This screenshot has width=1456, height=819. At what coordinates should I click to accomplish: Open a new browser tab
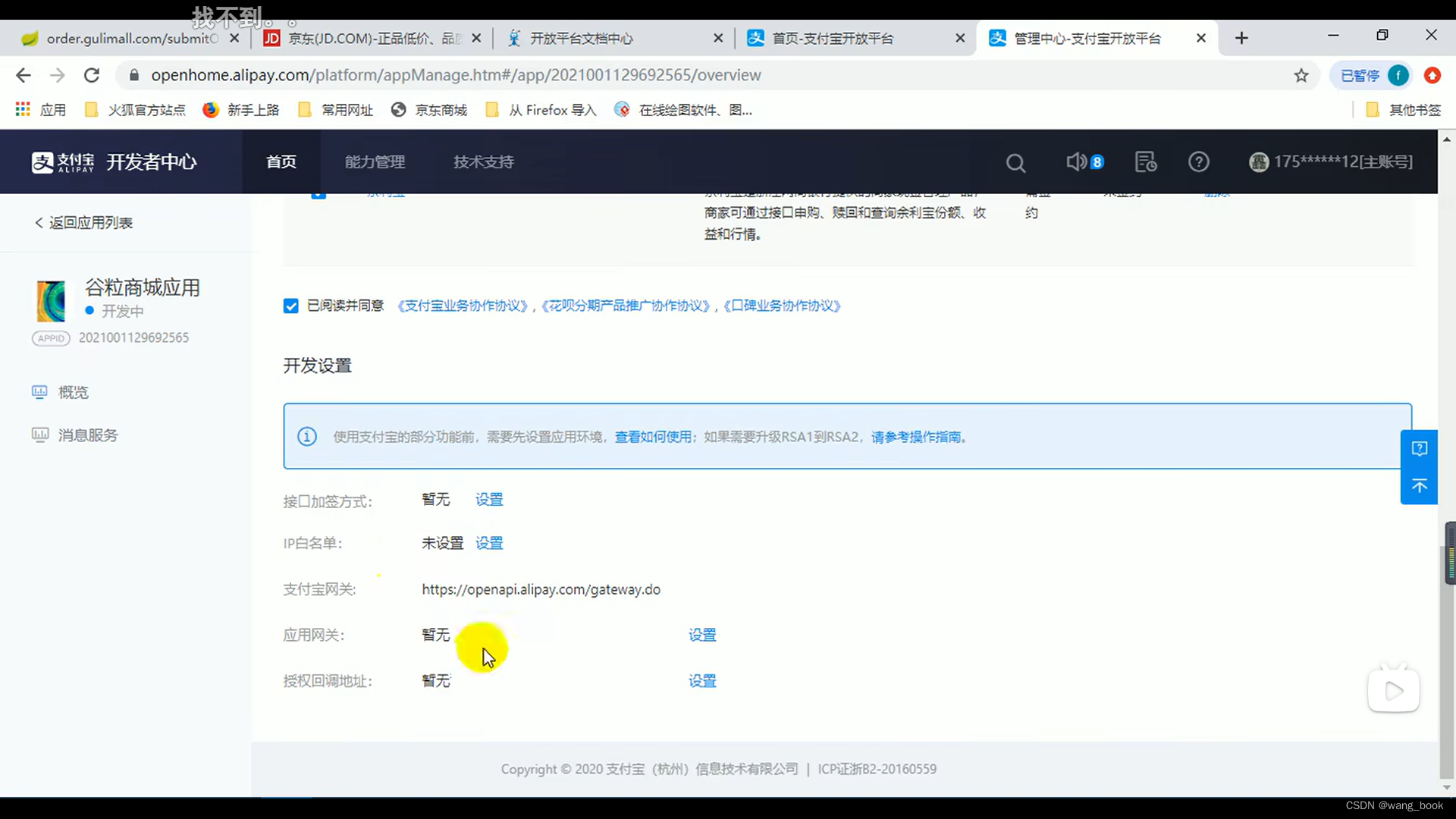pos(1241,38)
